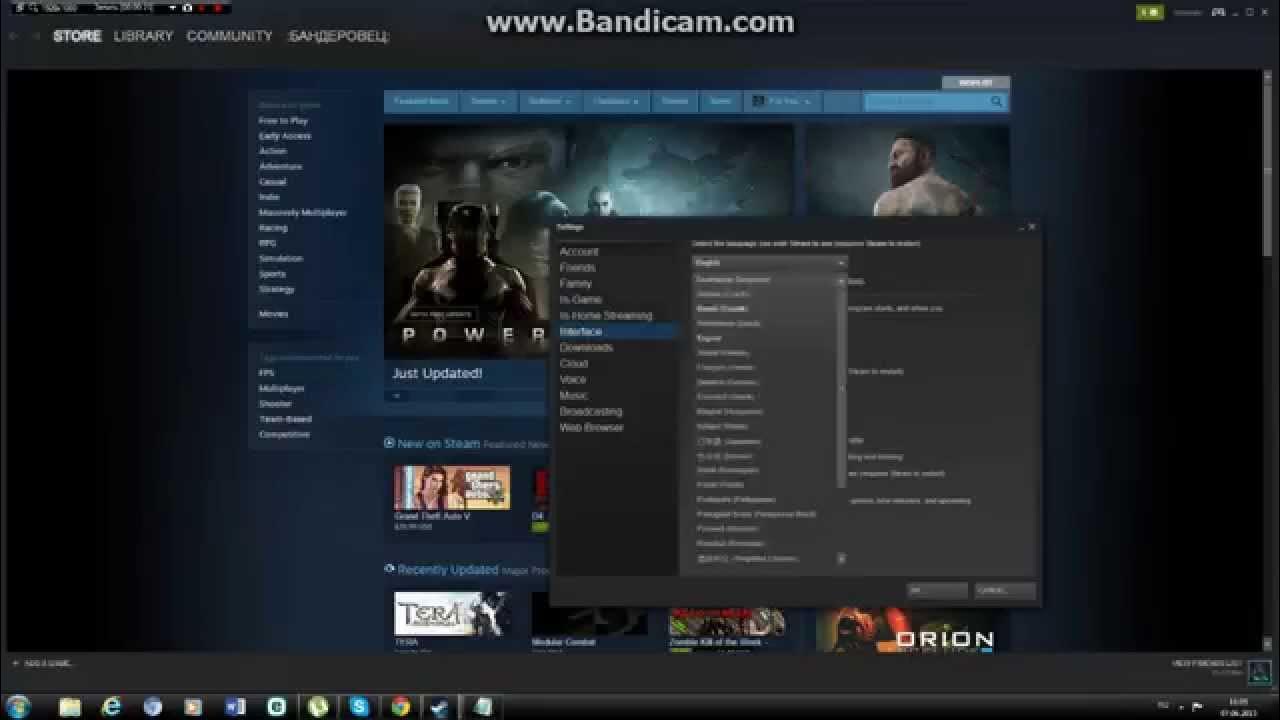Expand New on Steam section icon
The image size is (1280, 720).
[x=389, y=443]
